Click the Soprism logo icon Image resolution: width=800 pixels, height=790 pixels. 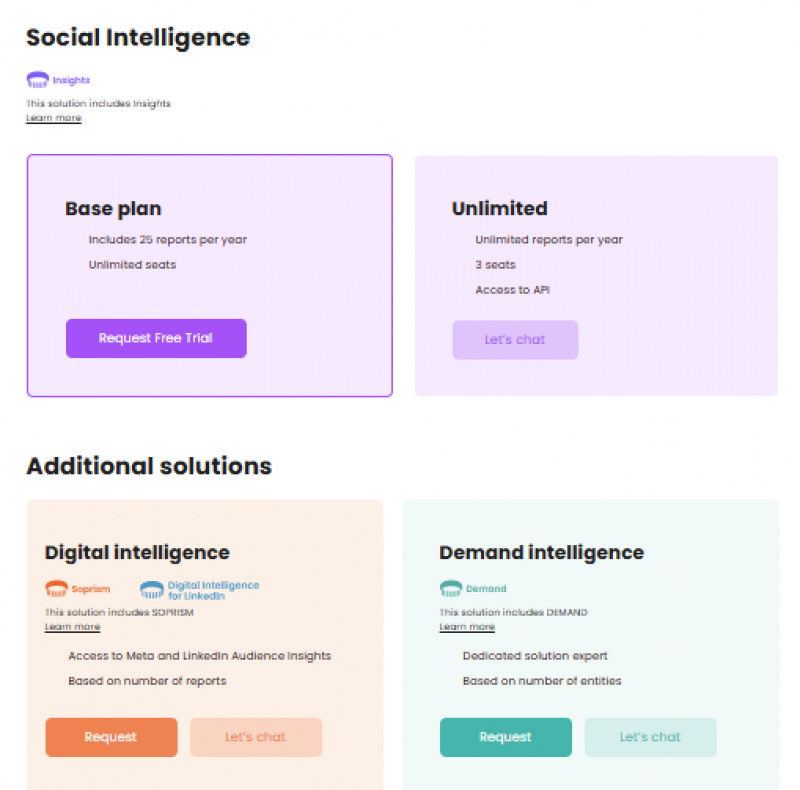(56, 589)
